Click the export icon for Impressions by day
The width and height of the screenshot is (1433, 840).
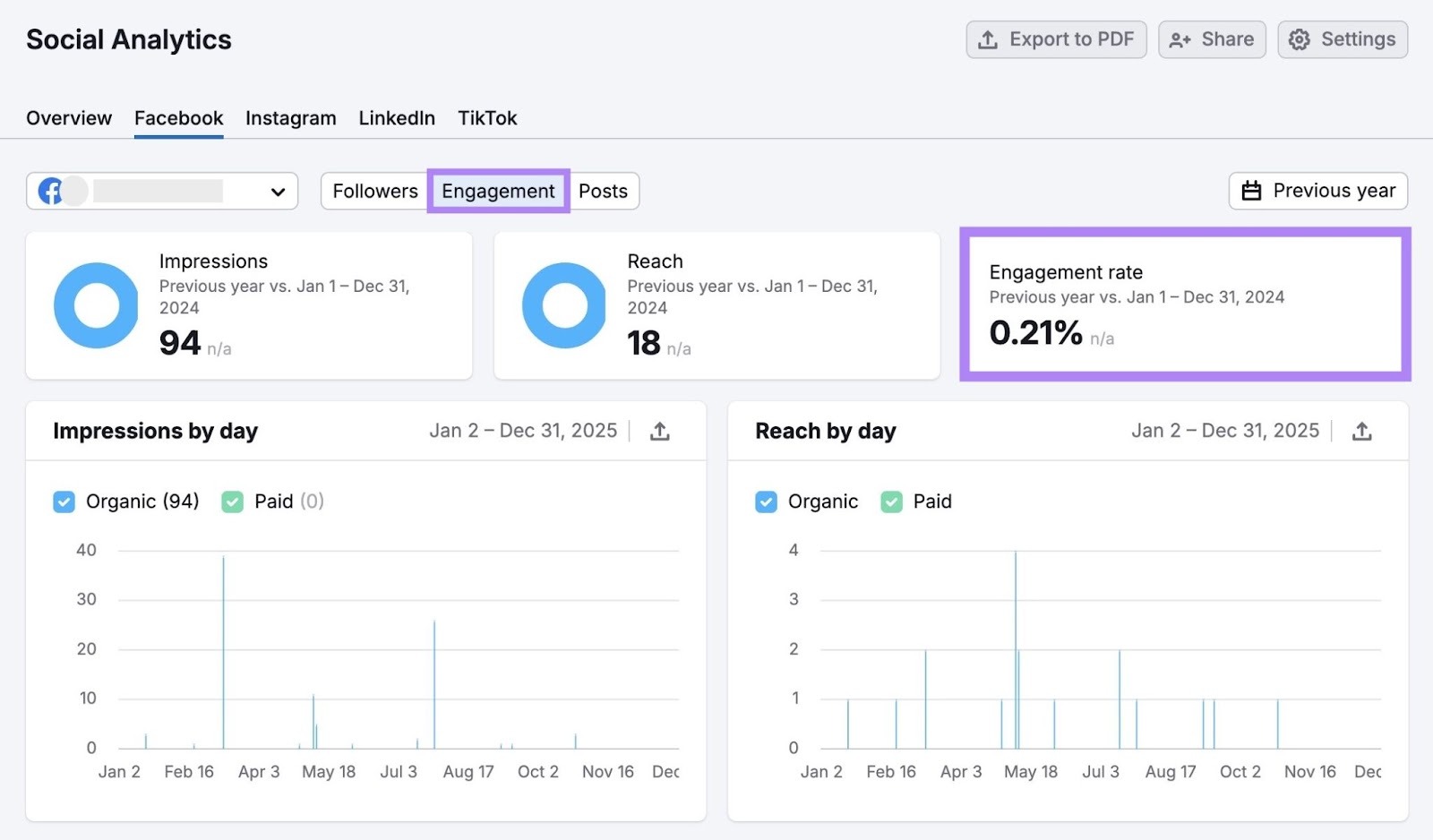[x=660, y=431]
